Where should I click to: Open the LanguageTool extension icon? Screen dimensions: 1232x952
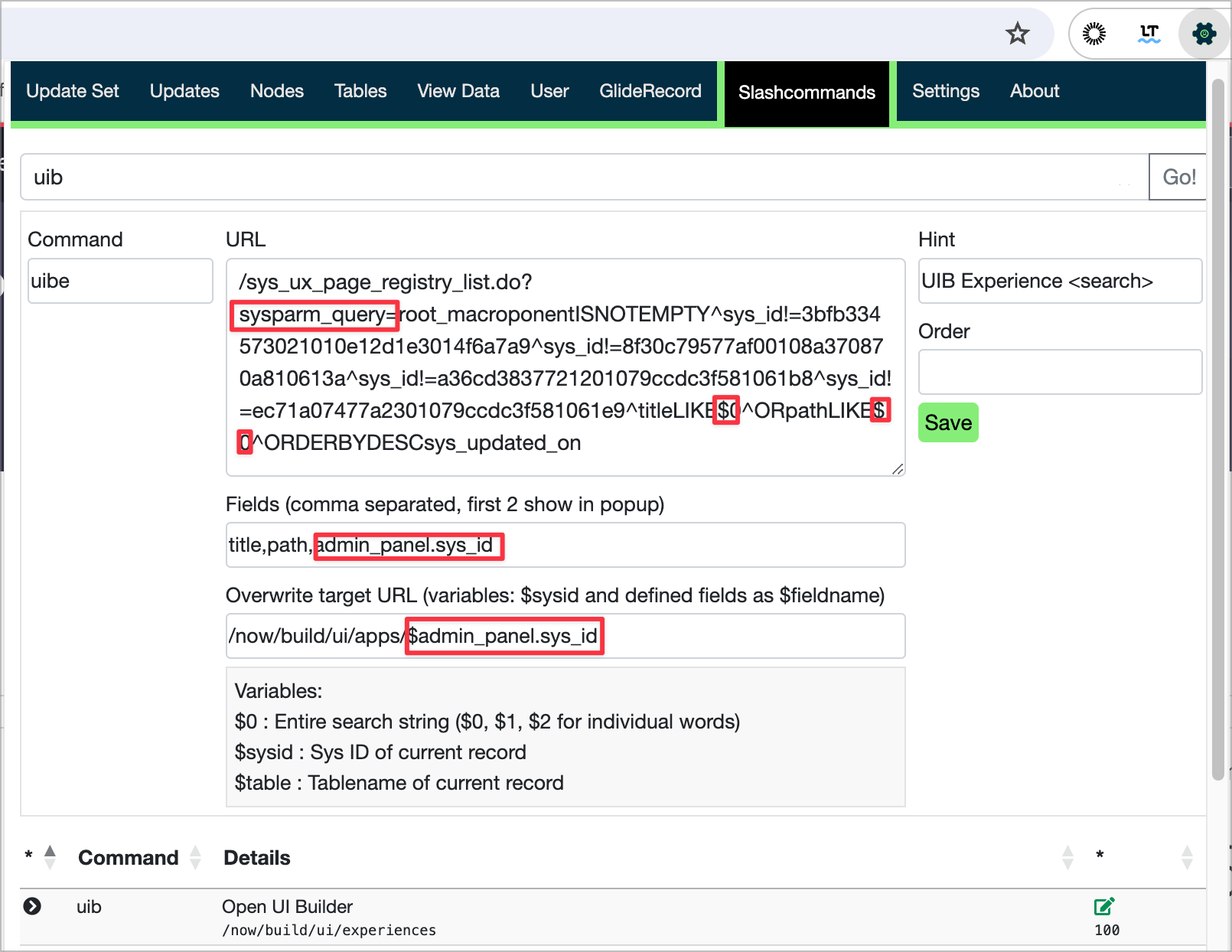(x=1149, y=34)
